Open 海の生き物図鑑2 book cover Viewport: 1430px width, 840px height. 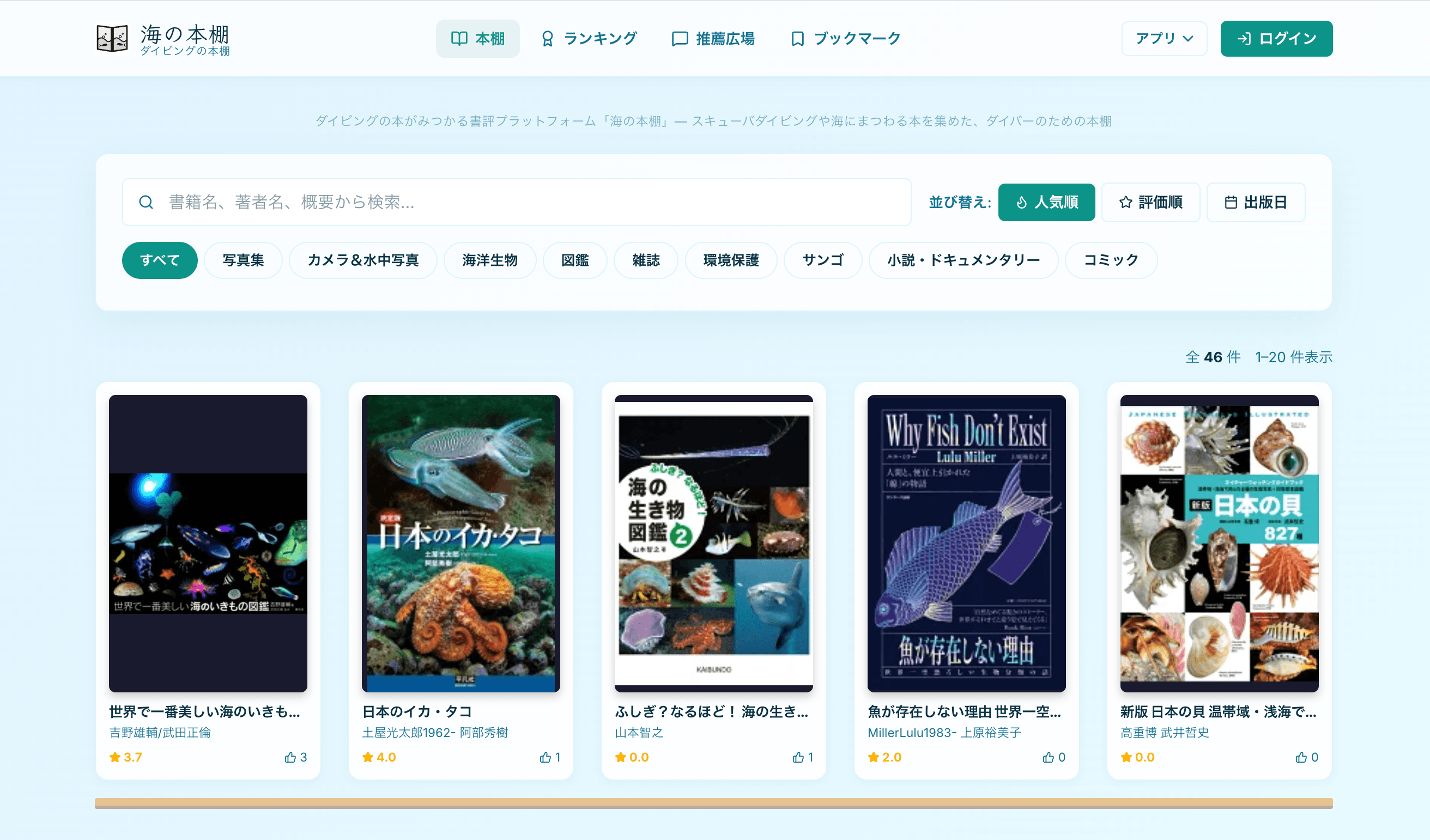click(x=713, y=543)
